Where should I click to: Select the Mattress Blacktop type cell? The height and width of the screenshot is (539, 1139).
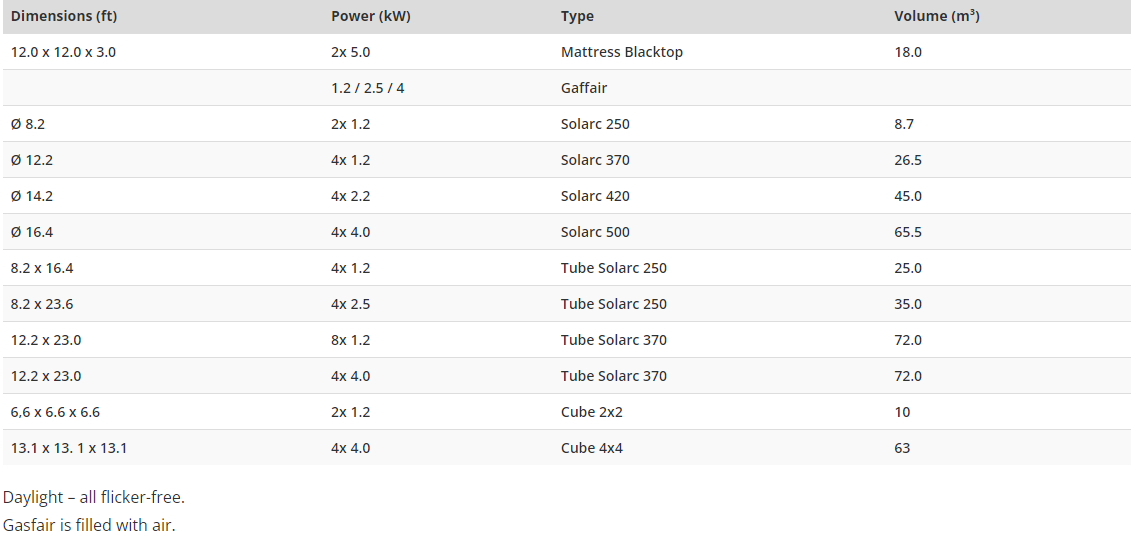click(622, 52)
